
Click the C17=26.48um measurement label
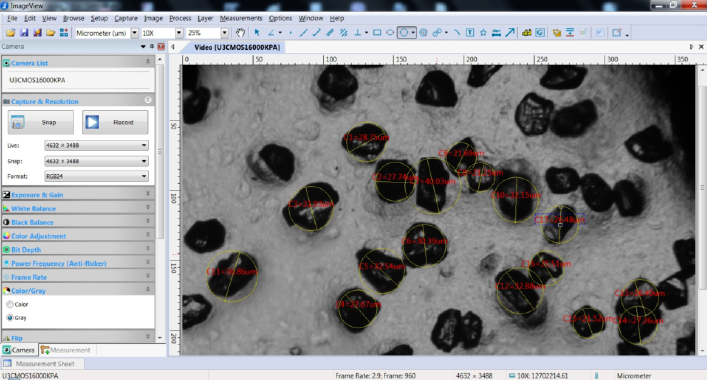pyautogui.click(x=560, y=220)
